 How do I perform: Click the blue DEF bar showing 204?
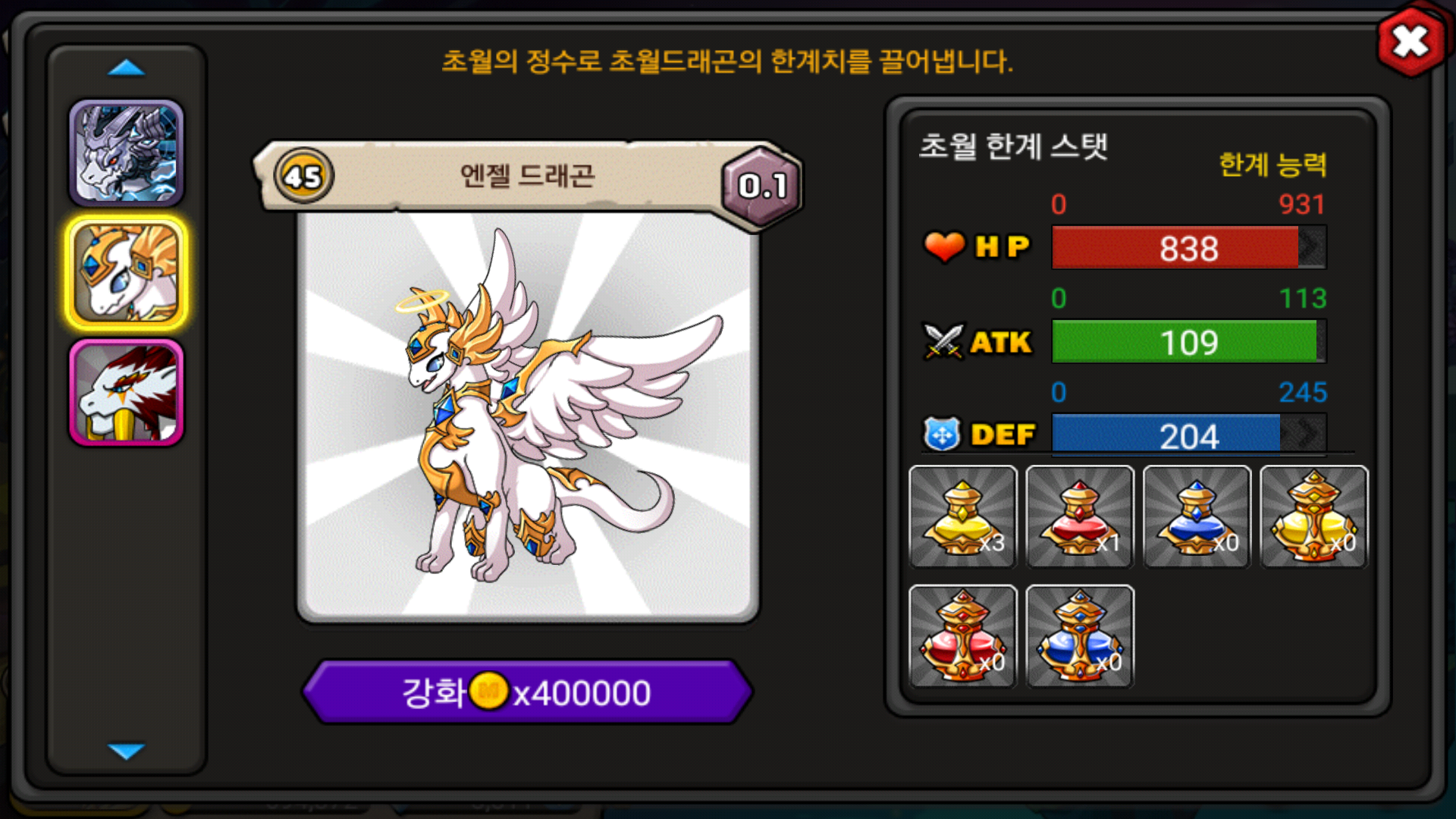[x=1189, y=435]
